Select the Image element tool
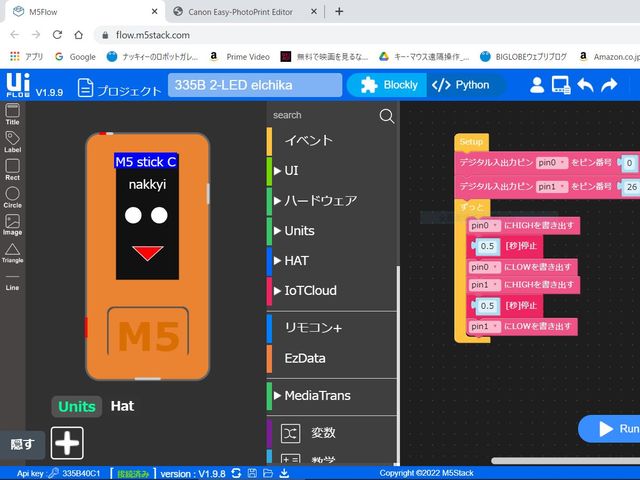The width and height of the screenshot is (640, 480). (12, 225)
